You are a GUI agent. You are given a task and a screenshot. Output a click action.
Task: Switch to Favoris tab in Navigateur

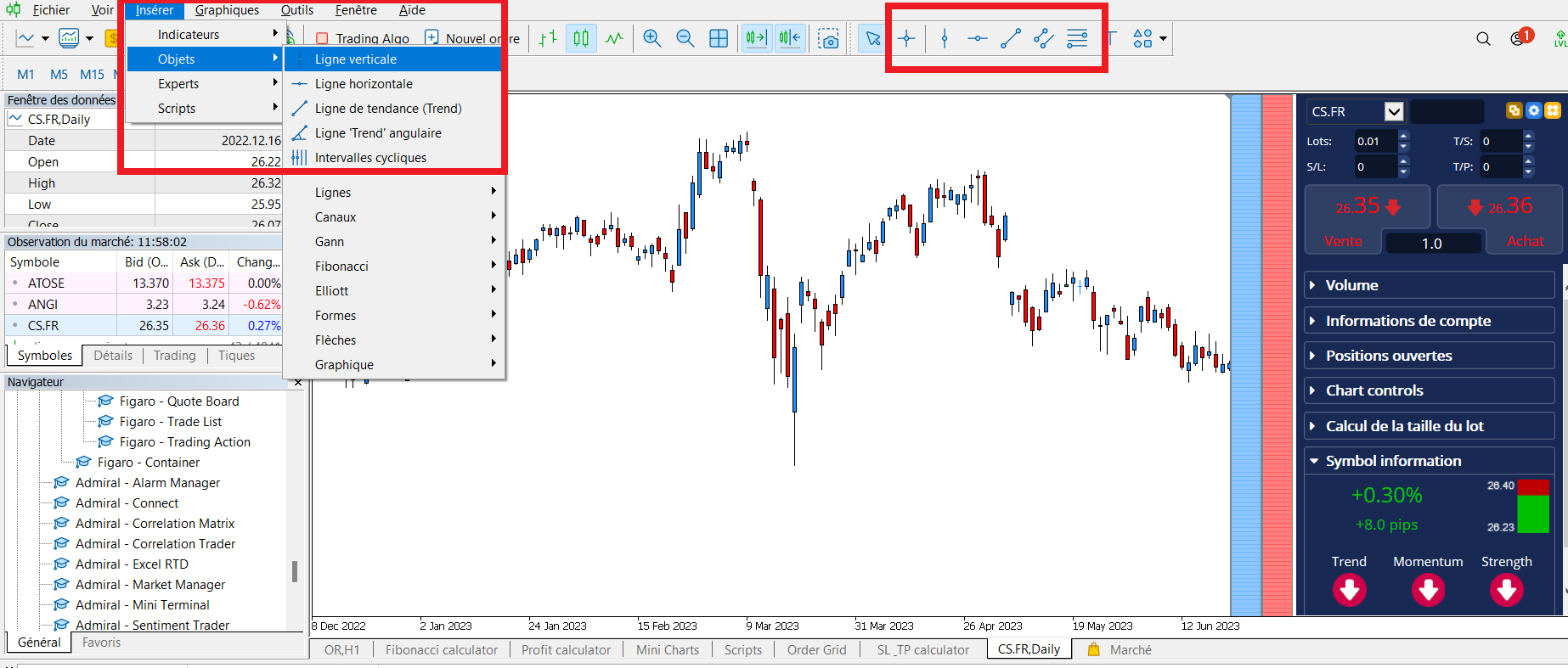101,643
